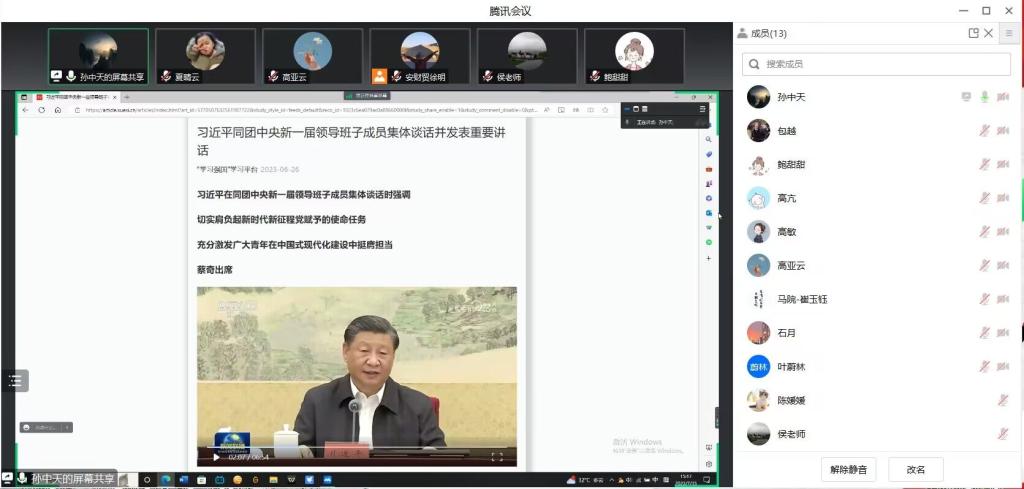The width and height of the screenshot is (1024, 489).
Task: Toggle 孙中天's green microphone icon
Action: click(984, 97)
